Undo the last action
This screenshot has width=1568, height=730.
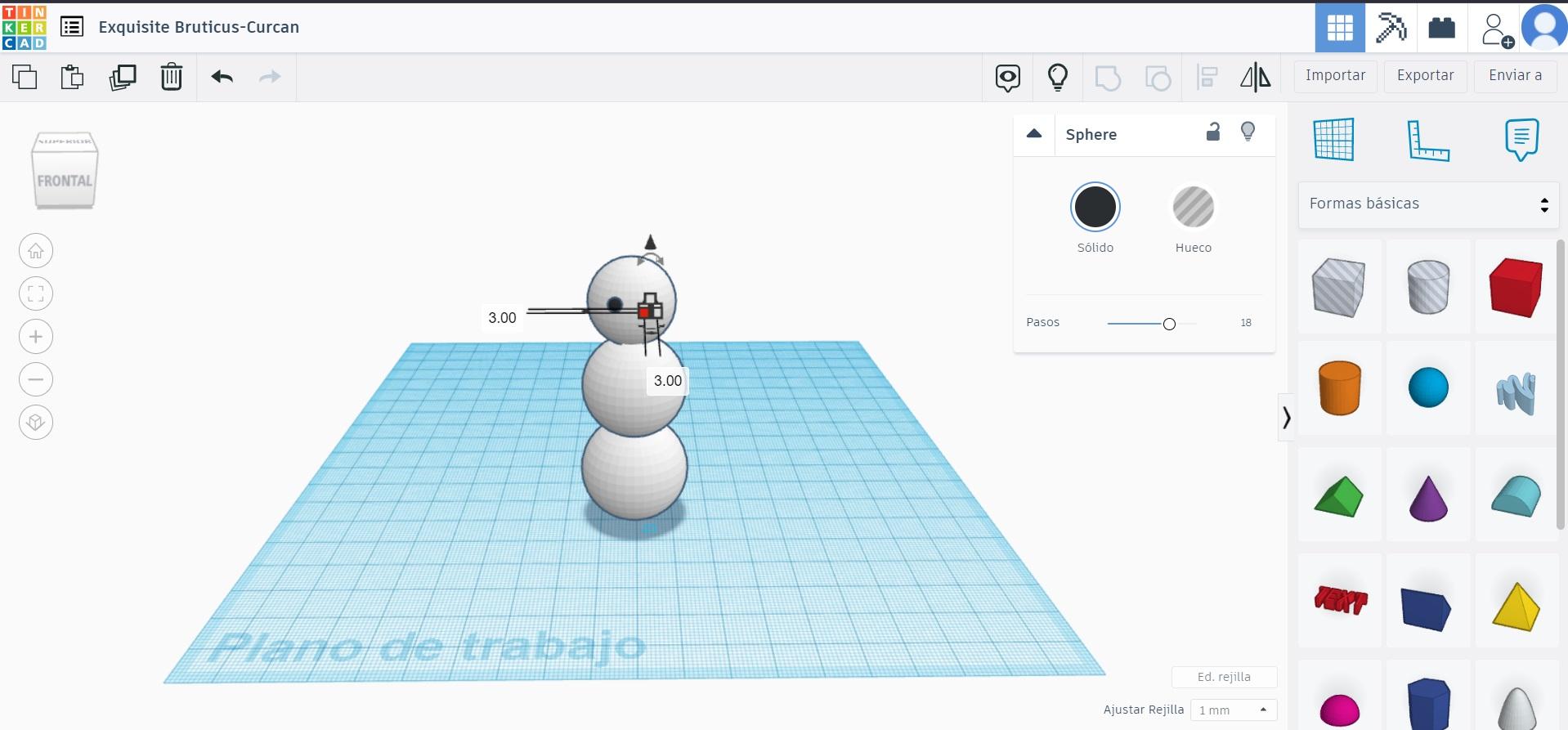[222, 77]
